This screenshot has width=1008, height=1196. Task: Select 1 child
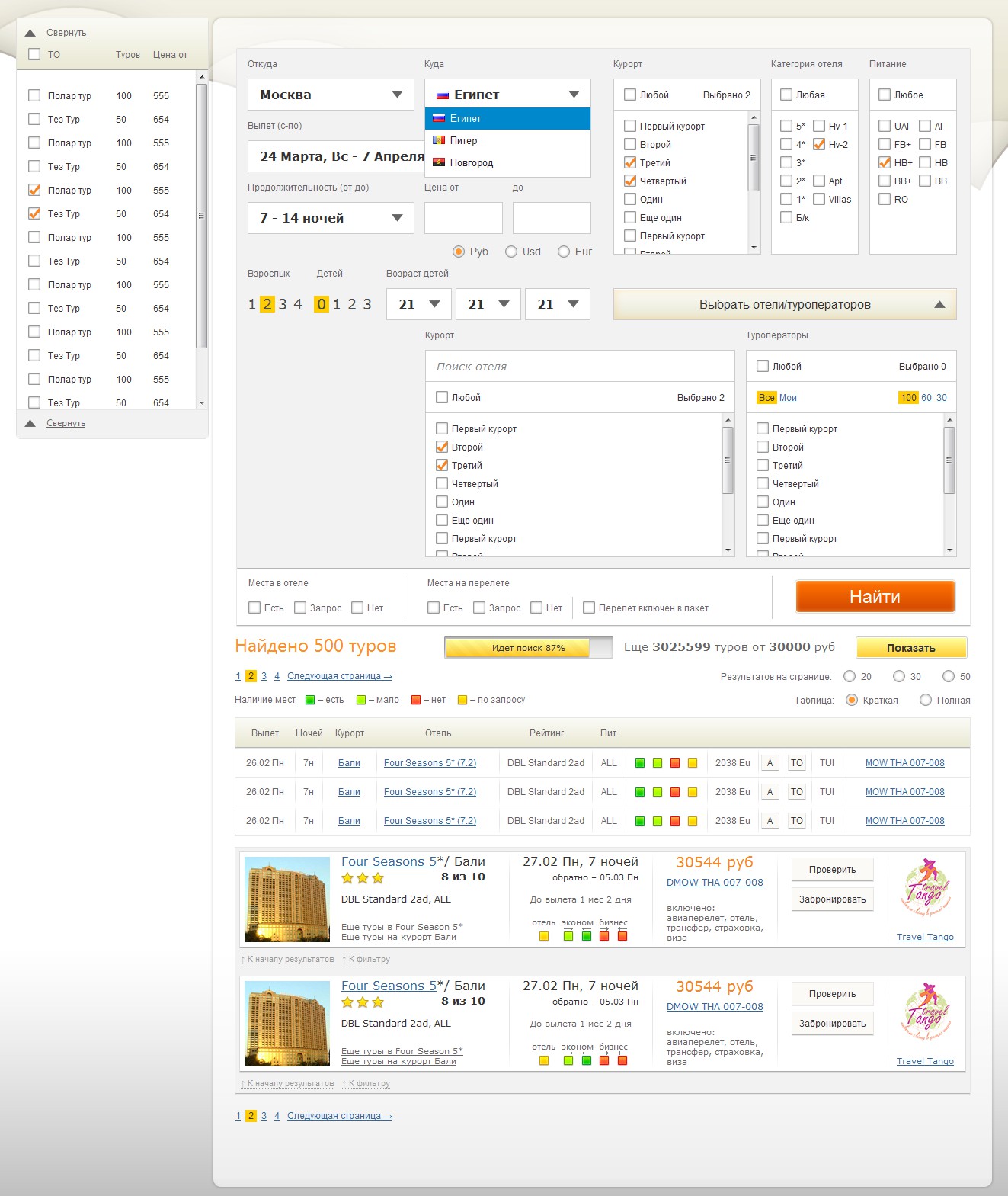tap(337, 304)
